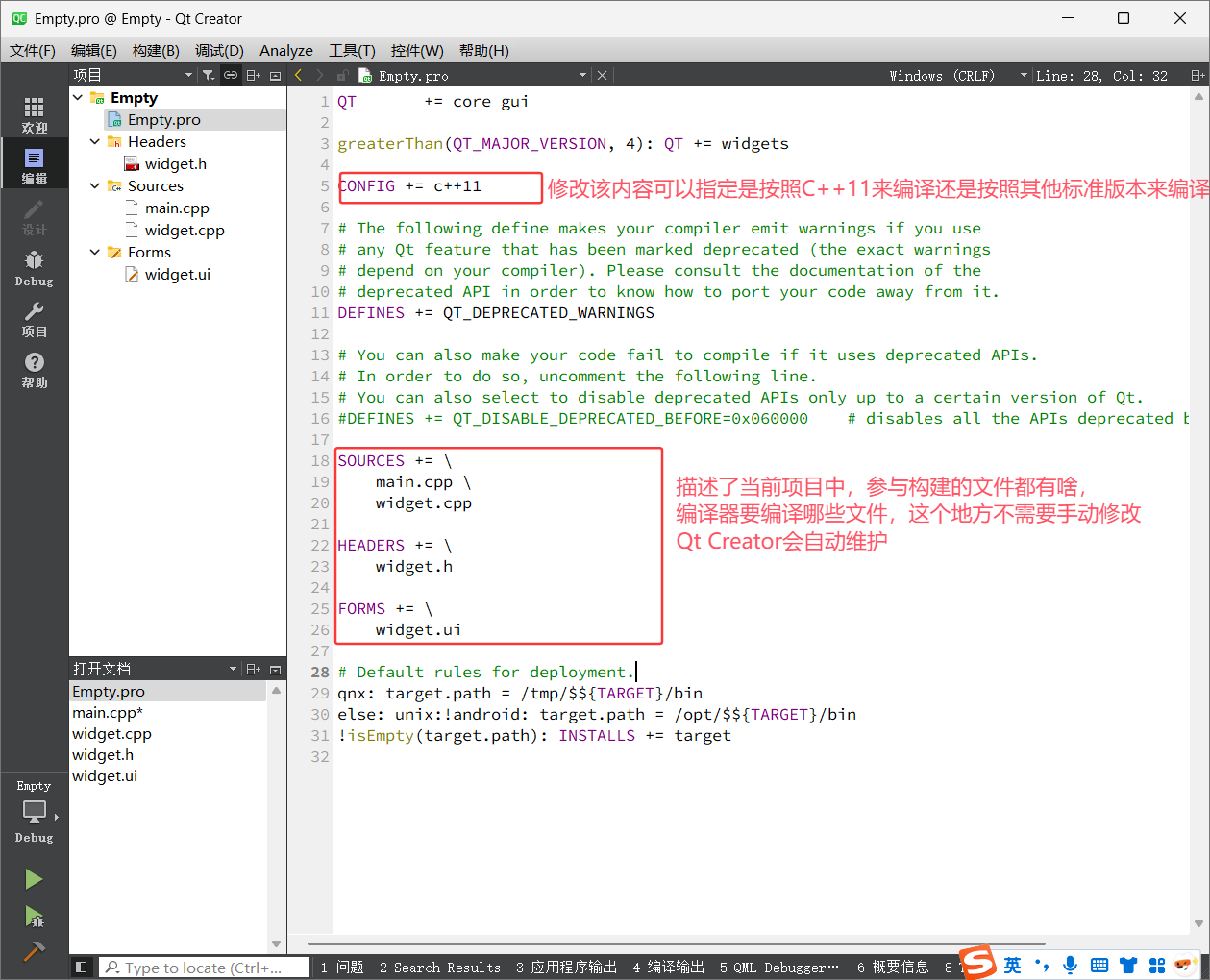Collapse the Headers folder
The width and height of the screenshot is (1210, 980).
click(x=95, y=141)
